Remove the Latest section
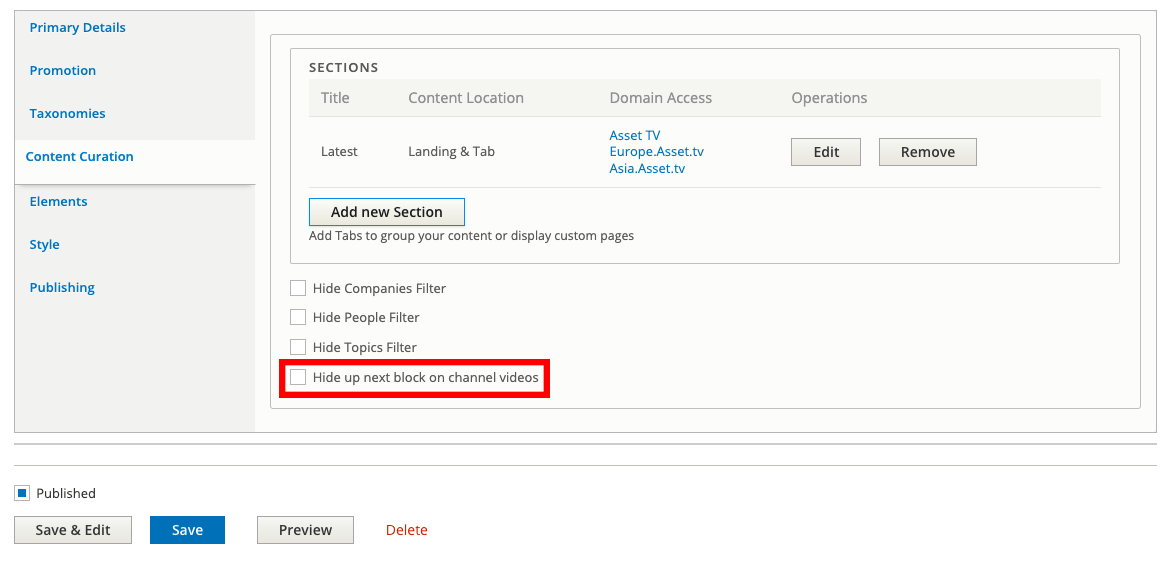Image resolution: width=1173 pixels, height=561 pixels. click(x=928, y=152)
